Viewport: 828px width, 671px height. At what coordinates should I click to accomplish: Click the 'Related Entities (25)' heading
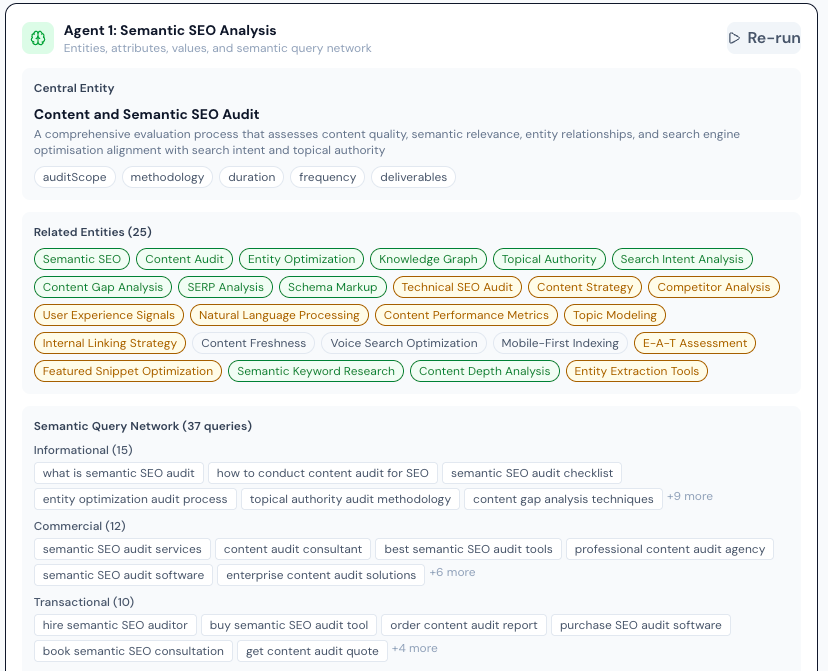click(x=92, y=232)
